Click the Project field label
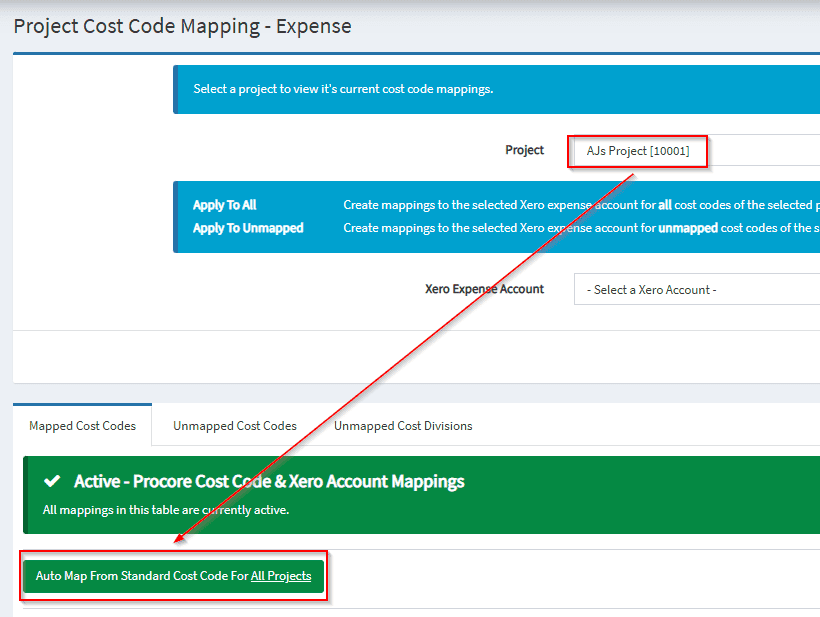 524,150
